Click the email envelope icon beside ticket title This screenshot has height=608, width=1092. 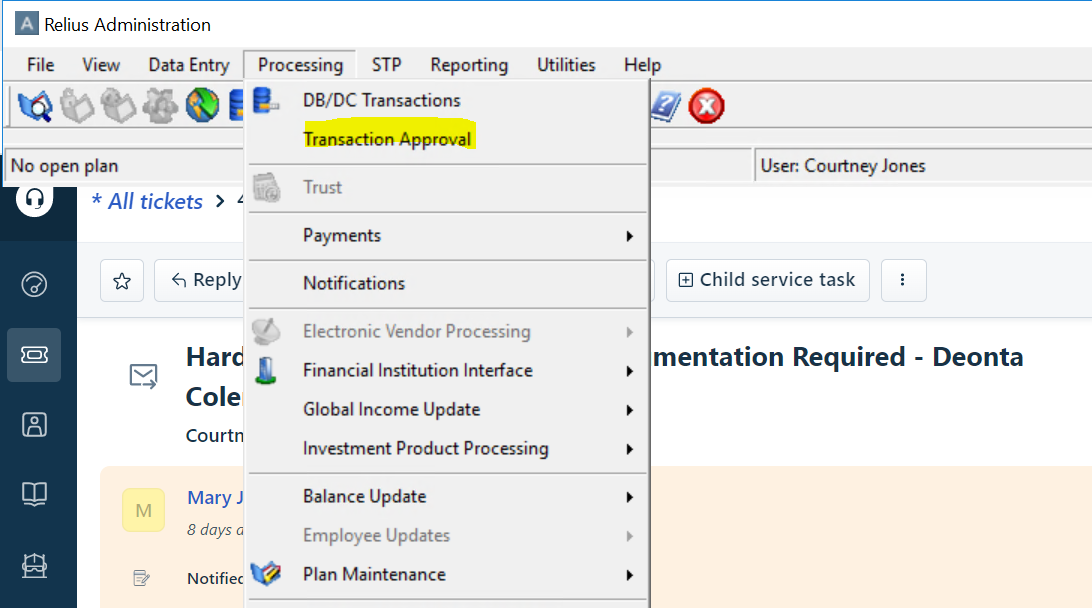click(143, 376)
